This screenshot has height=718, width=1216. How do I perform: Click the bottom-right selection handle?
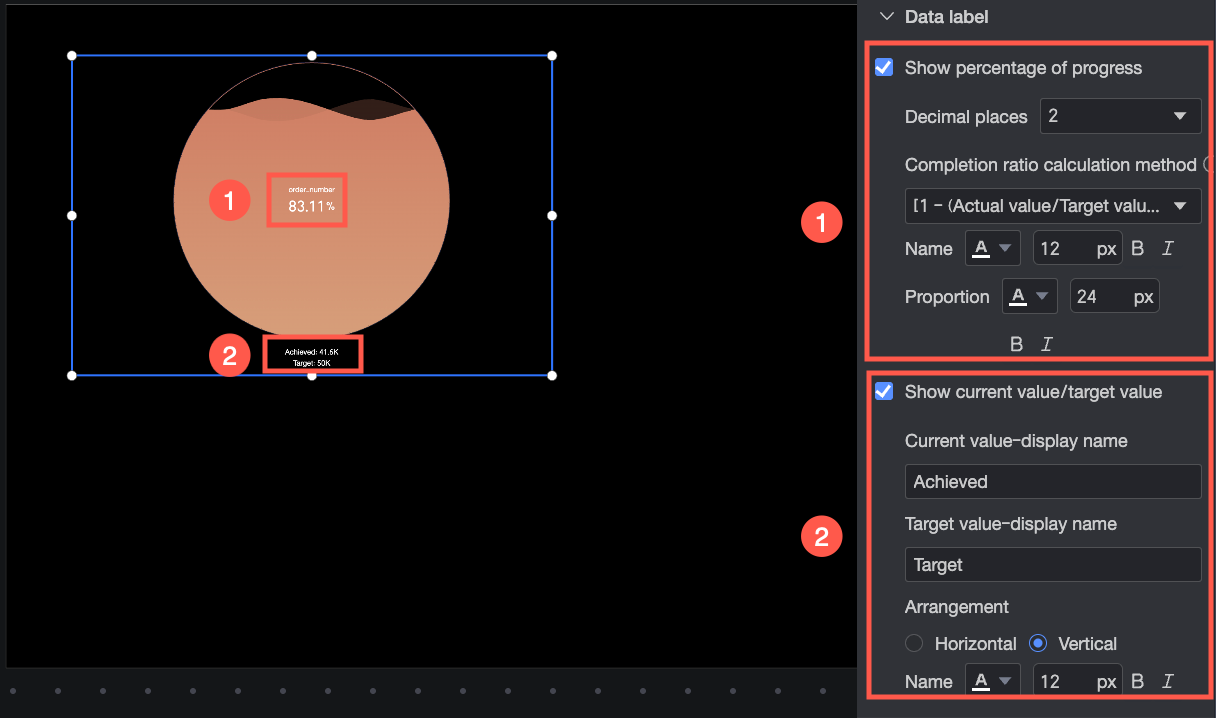[x=552, y=375]
